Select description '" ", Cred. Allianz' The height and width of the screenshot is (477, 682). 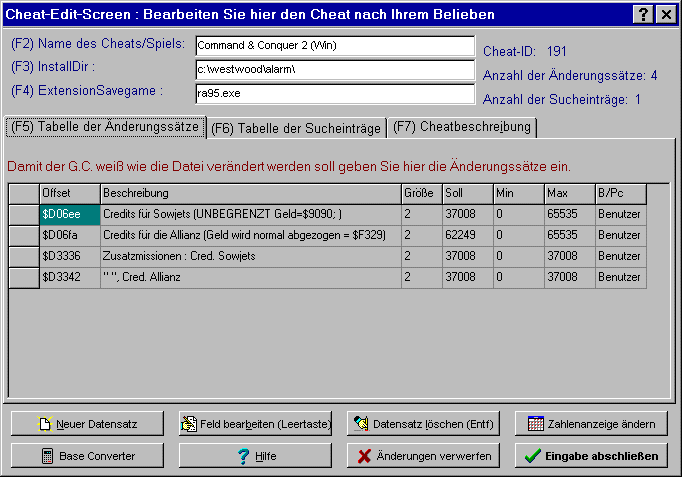251,277
